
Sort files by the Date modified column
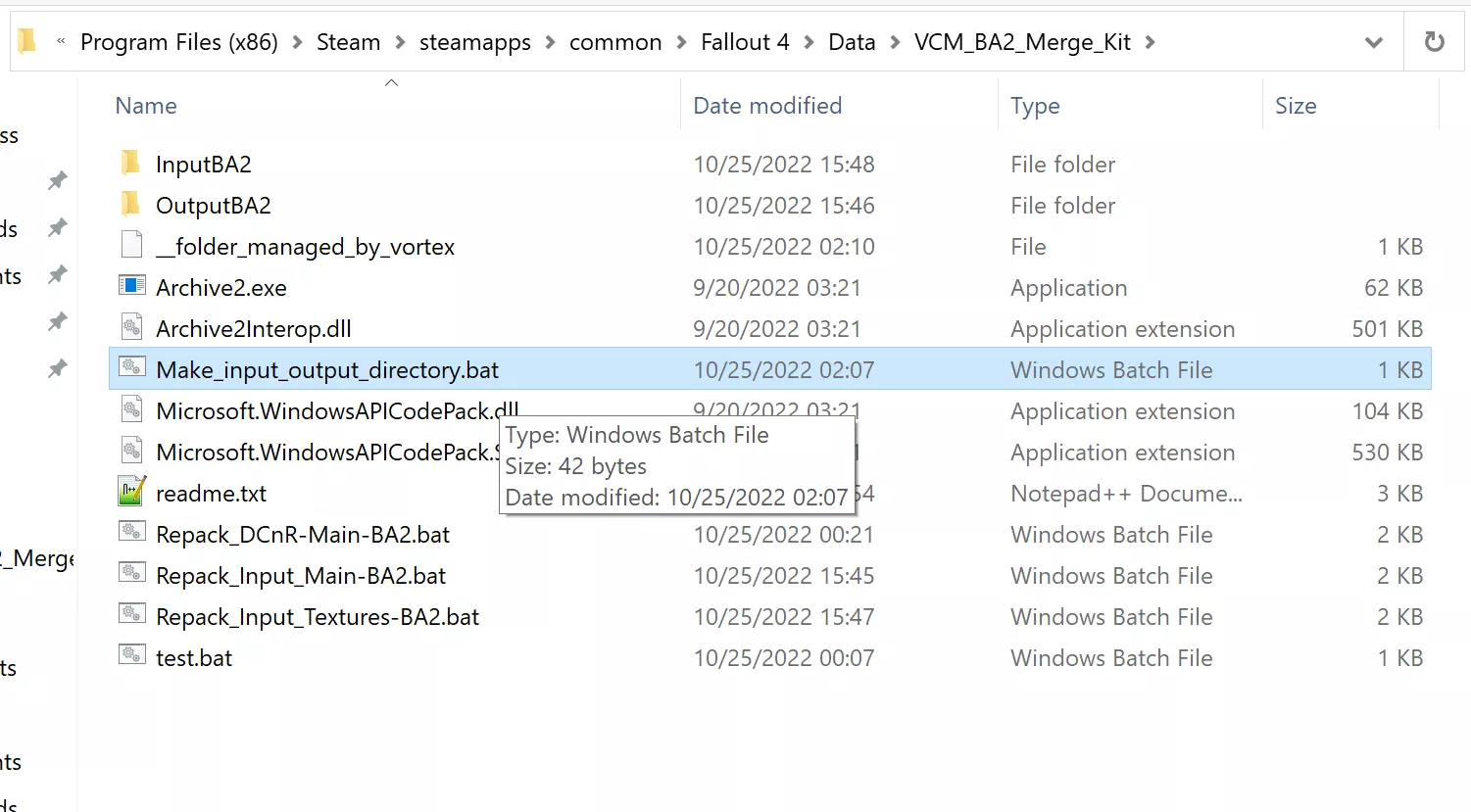pyautogui.click(x=767, y=106)
